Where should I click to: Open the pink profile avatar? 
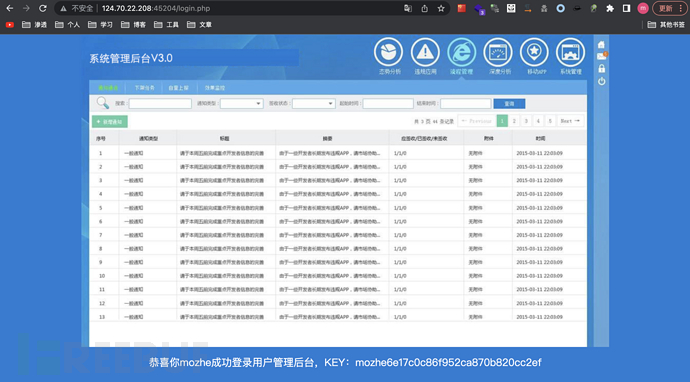643,8
